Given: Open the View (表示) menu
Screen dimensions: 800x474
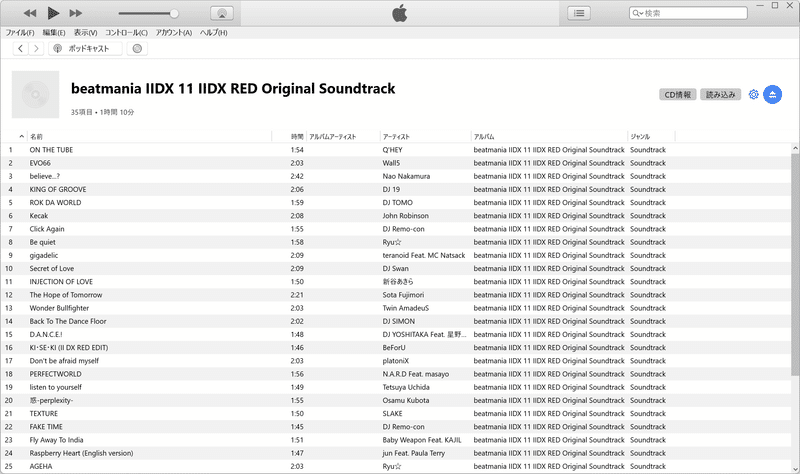Looking at the screenshot, I should pyautogui.click(x=85, y=33).
